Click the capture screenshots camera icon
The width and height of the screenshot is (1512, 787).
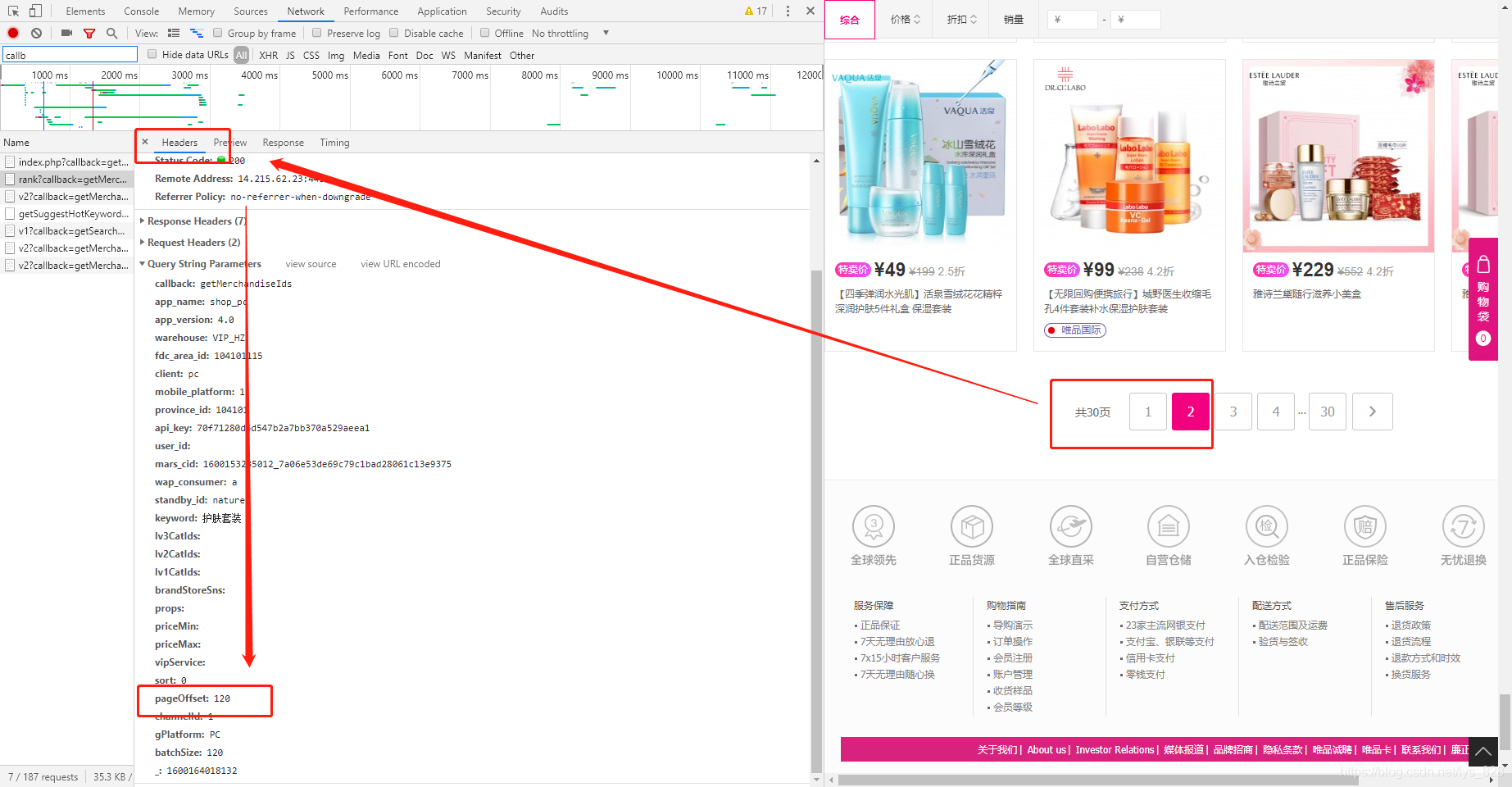tap(66, 33)
